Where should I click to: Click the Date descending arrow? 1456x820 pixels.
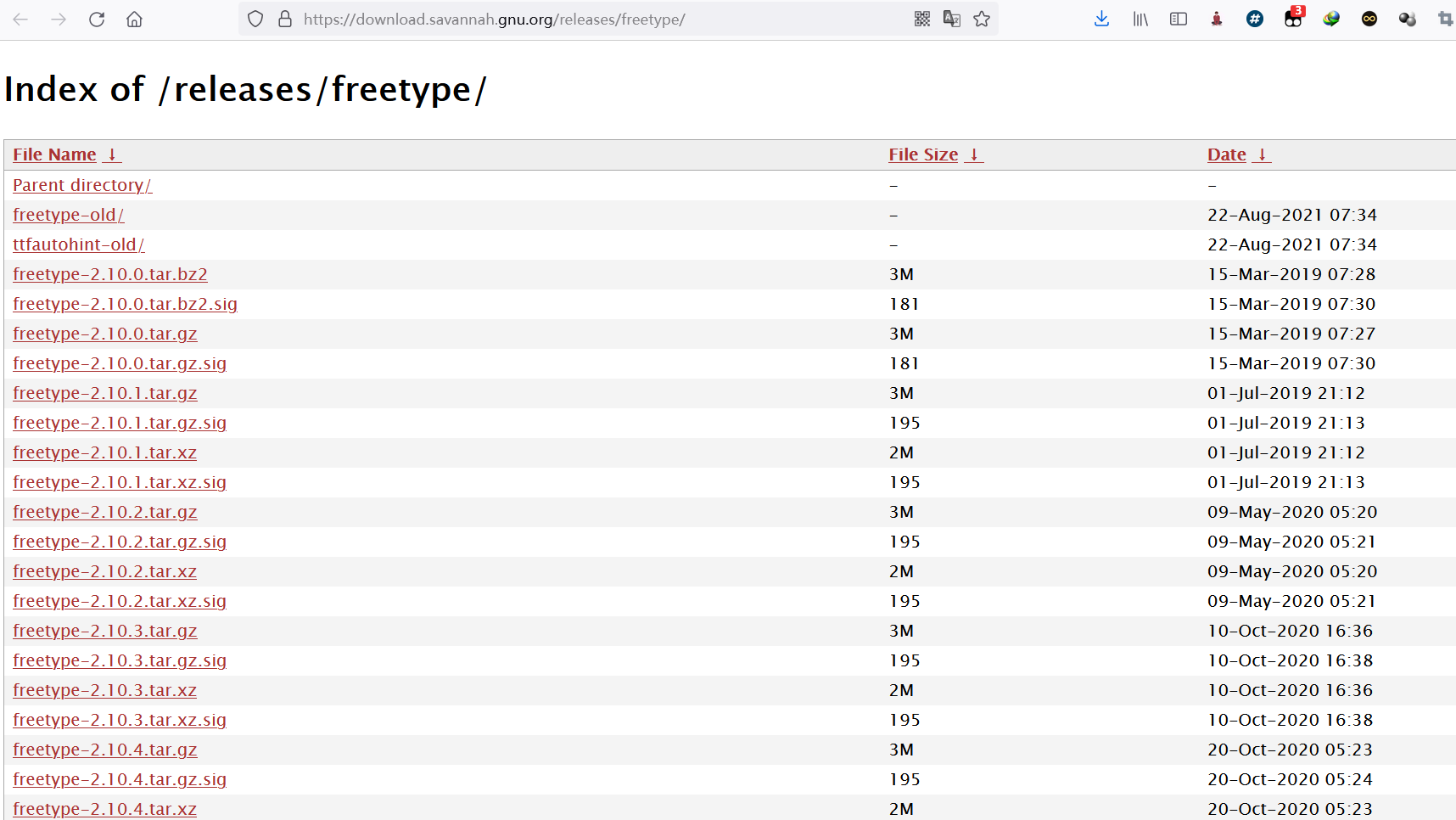[1262, 154]
